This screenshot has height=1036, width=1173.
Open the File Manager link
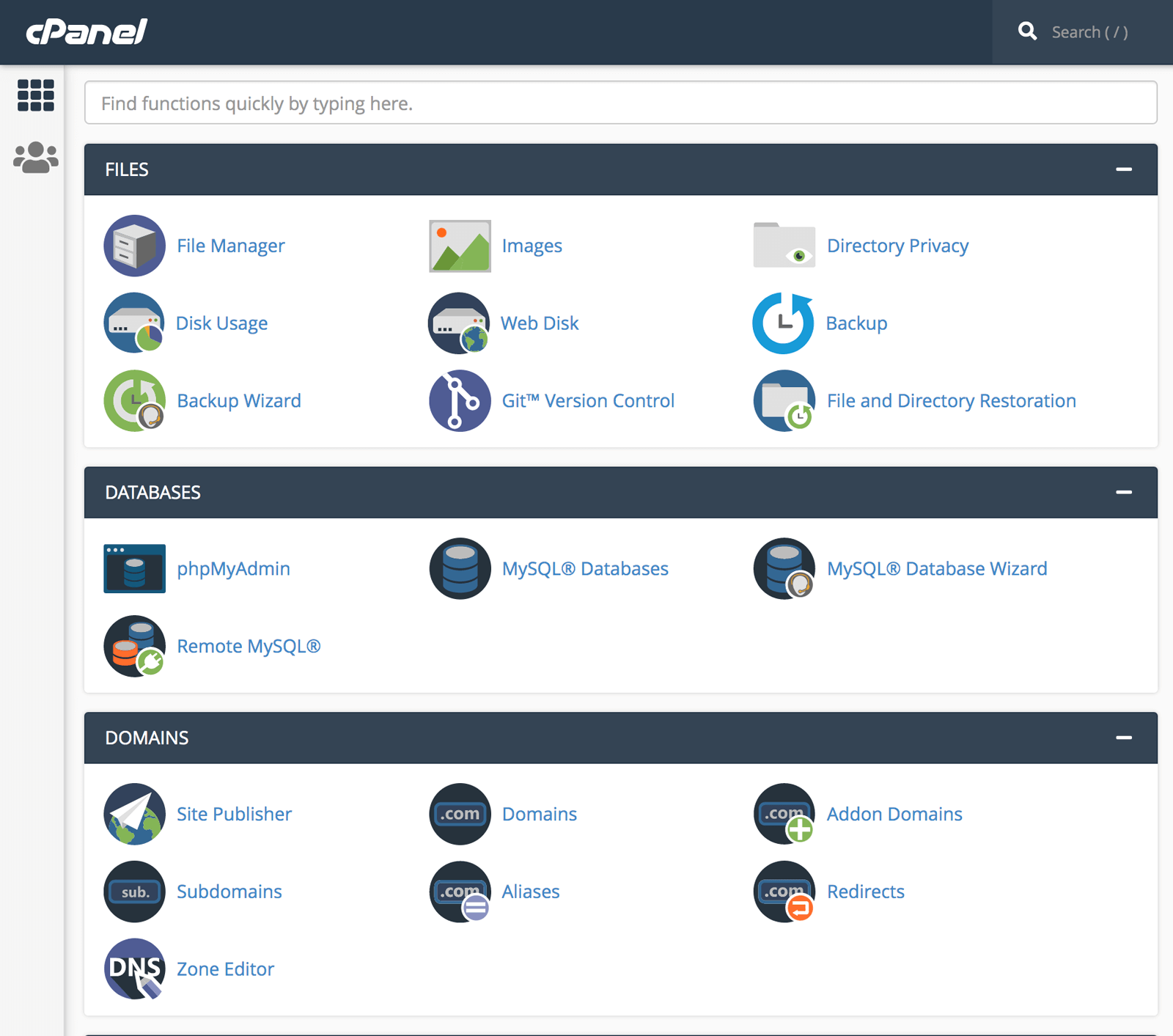tap(231, 246)
